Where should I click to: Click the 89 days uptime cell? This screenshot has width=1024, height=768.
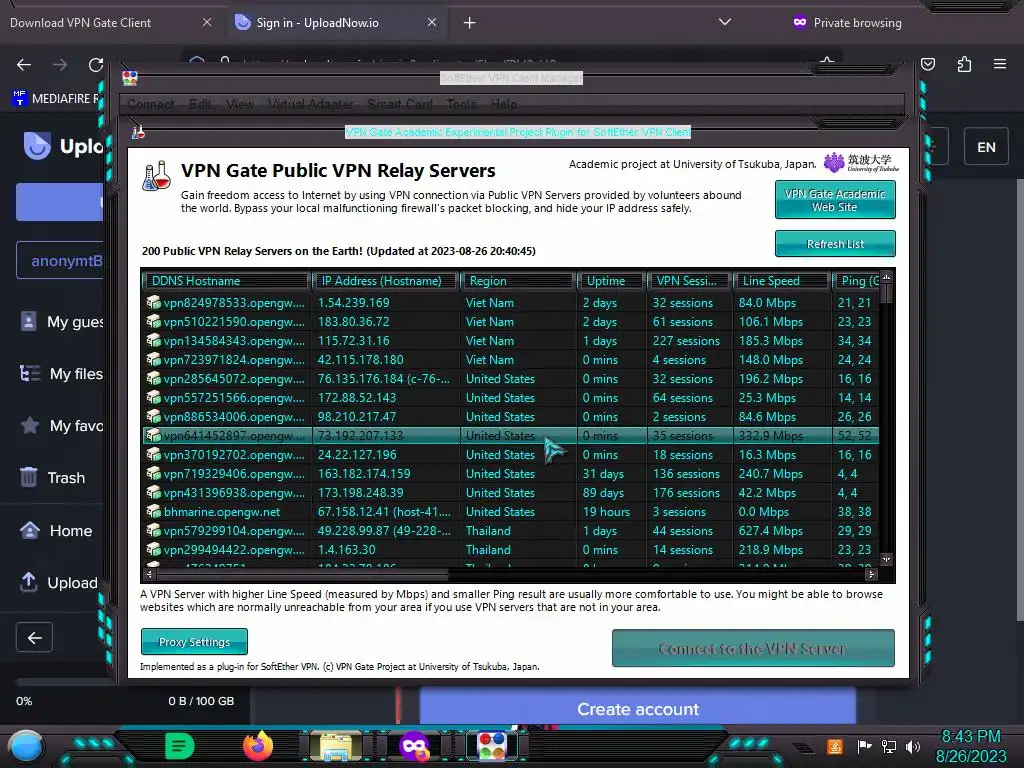pyautogui.click(x=603, y=492)
